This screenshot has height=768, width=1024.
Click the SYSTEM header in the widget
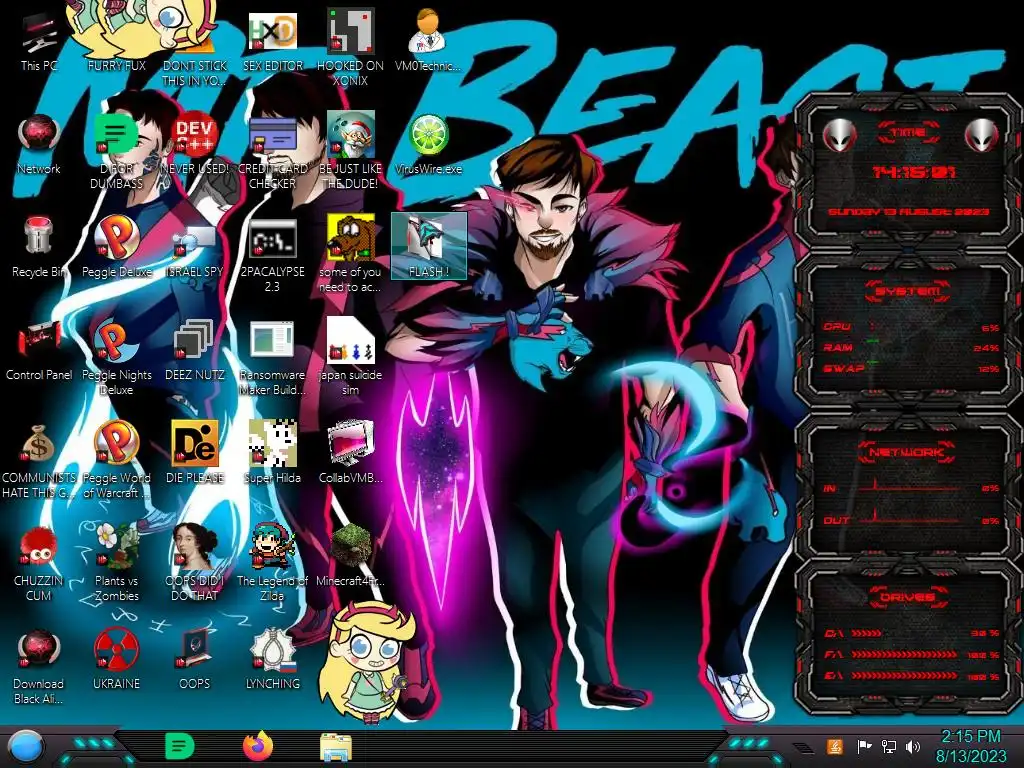(908, 291)
